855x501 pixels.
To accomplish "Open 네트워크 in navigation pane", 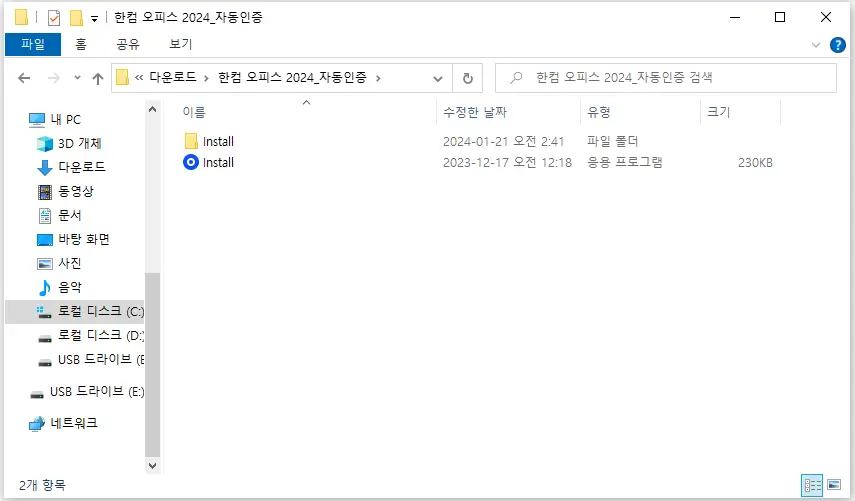I will (74, 423).
